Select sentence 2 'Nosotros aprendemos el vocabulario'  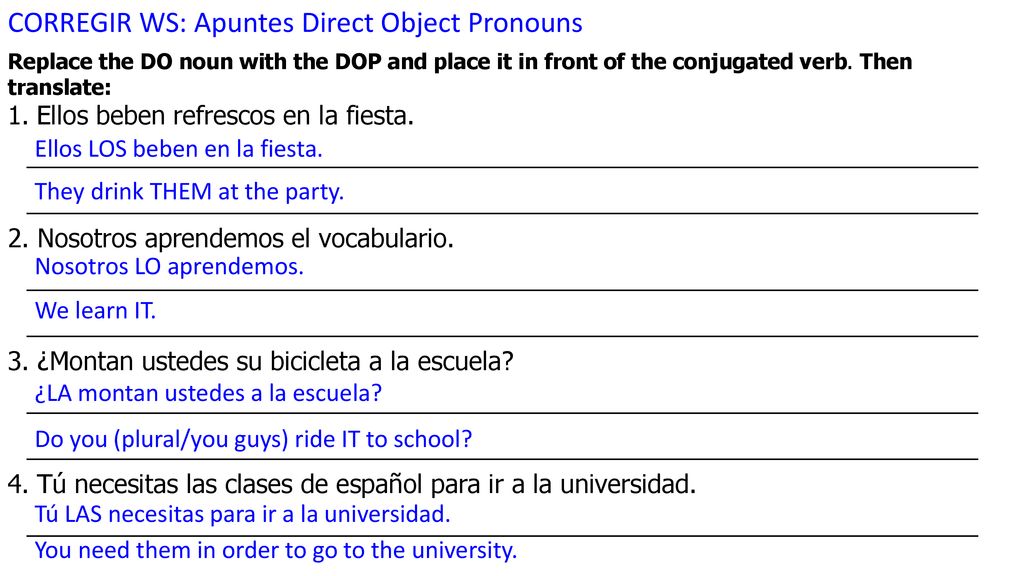[x=230, y=238]
